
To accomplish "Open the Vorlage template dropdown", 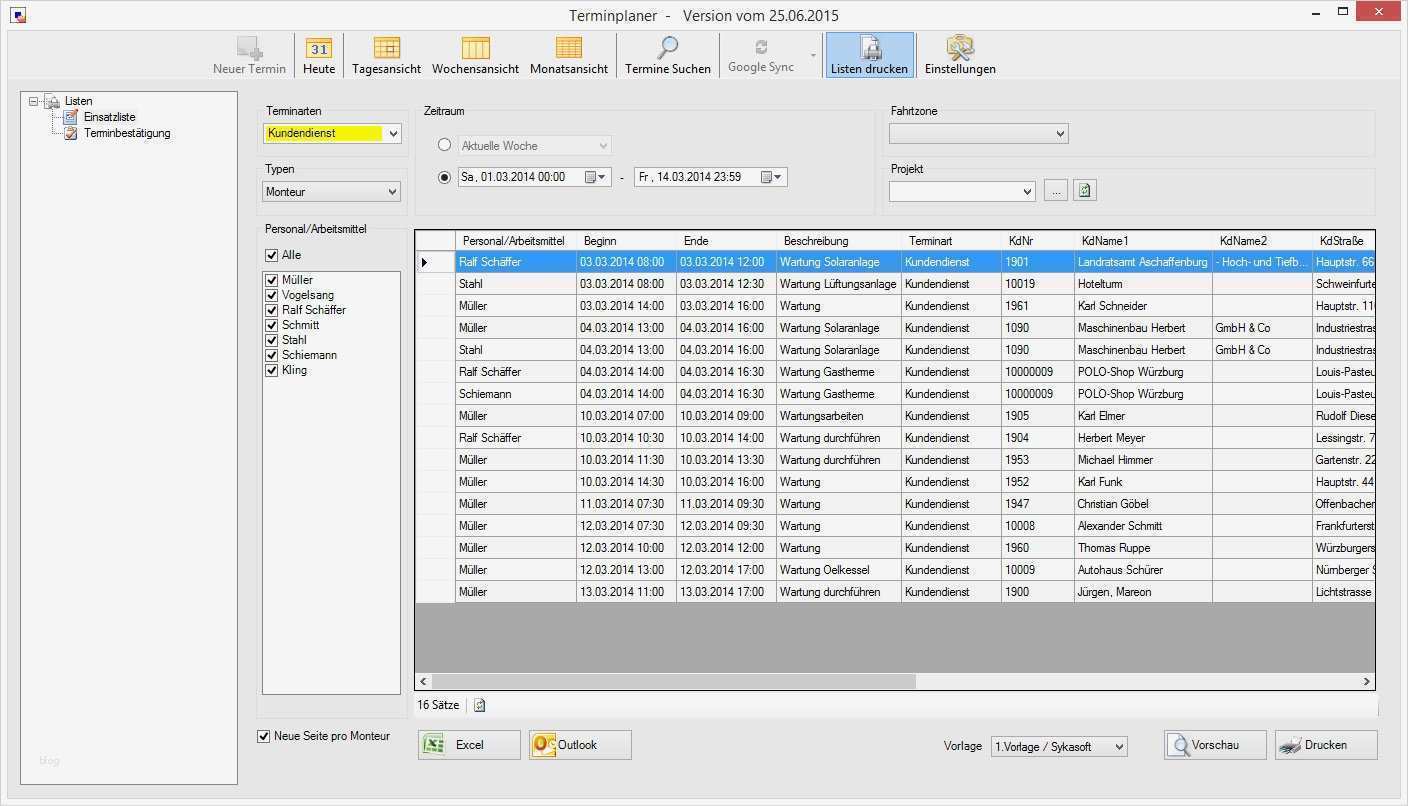I will pyautogui.click(x=1119, y=746).
